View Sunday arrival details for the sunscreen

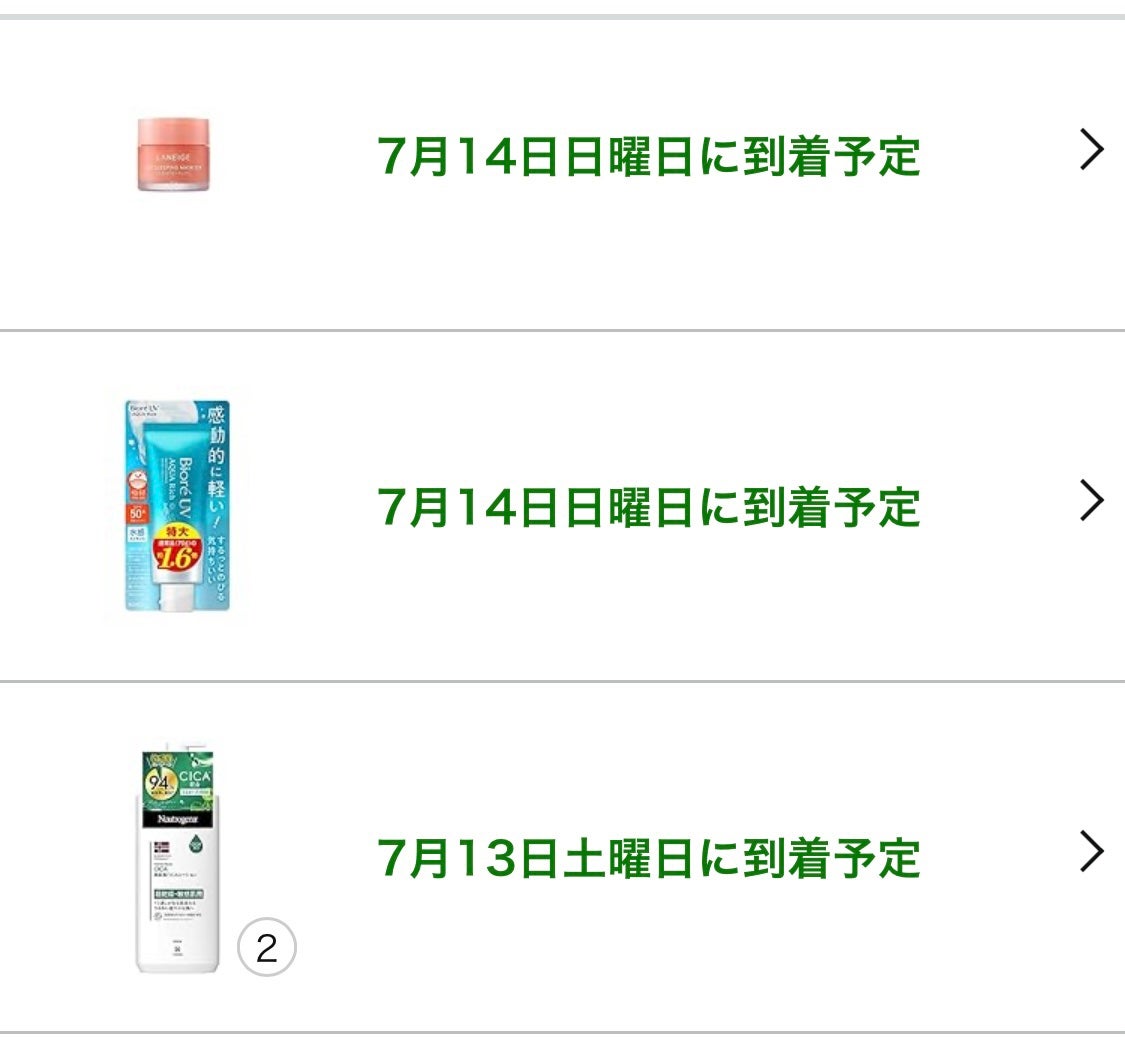tap(650, 505)
